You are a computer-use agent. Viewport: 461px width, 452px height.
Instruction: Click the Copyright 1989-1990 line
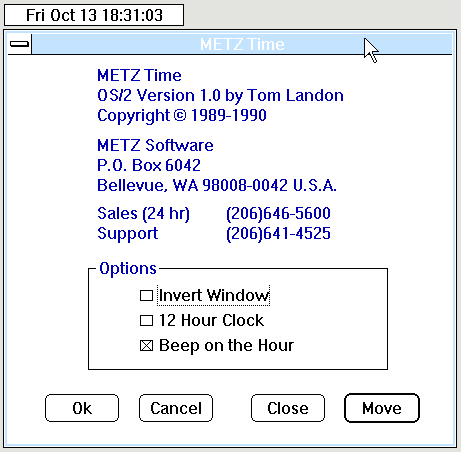pos(182,116)
